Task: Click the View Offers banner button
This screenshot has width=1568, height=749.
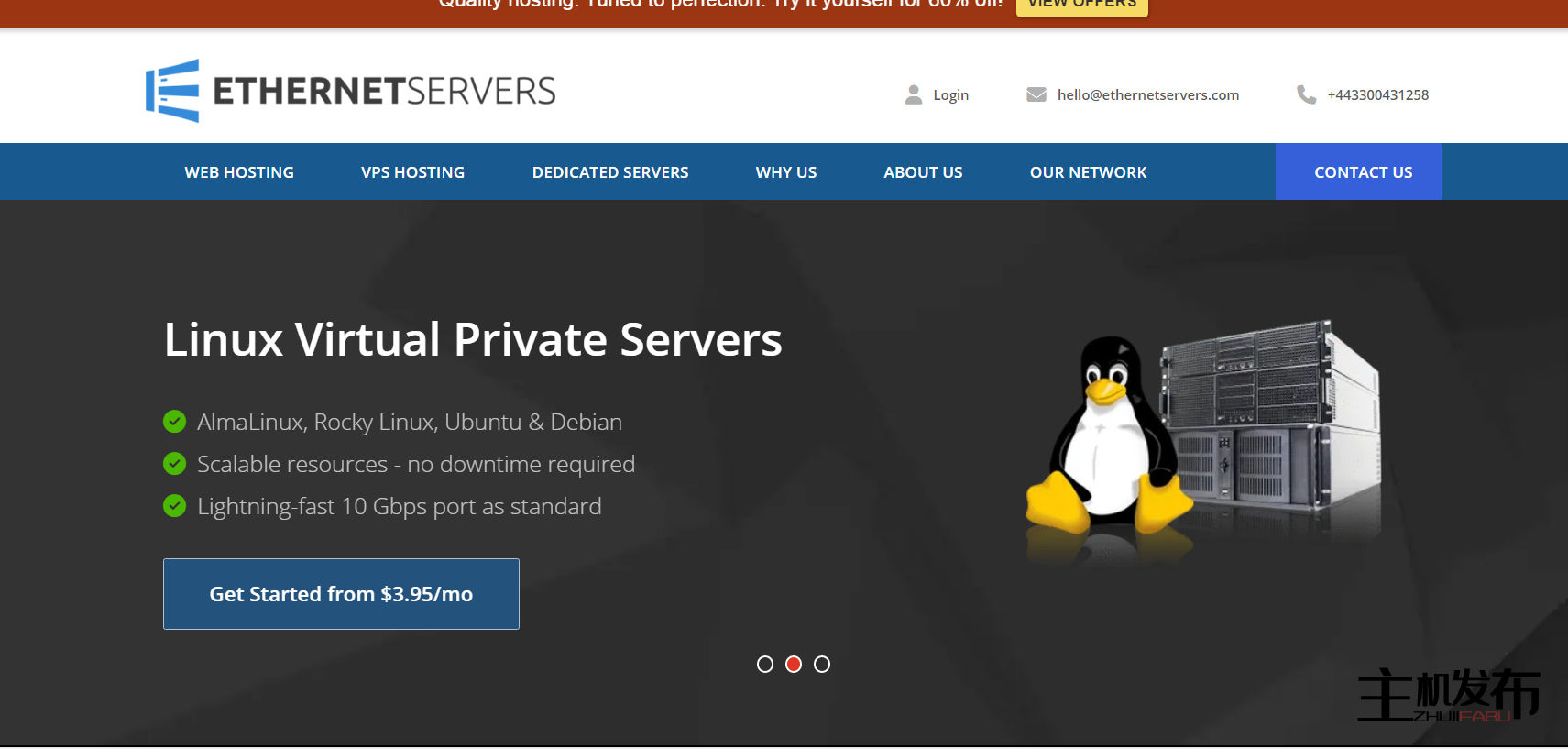Action: point(1081,6)
